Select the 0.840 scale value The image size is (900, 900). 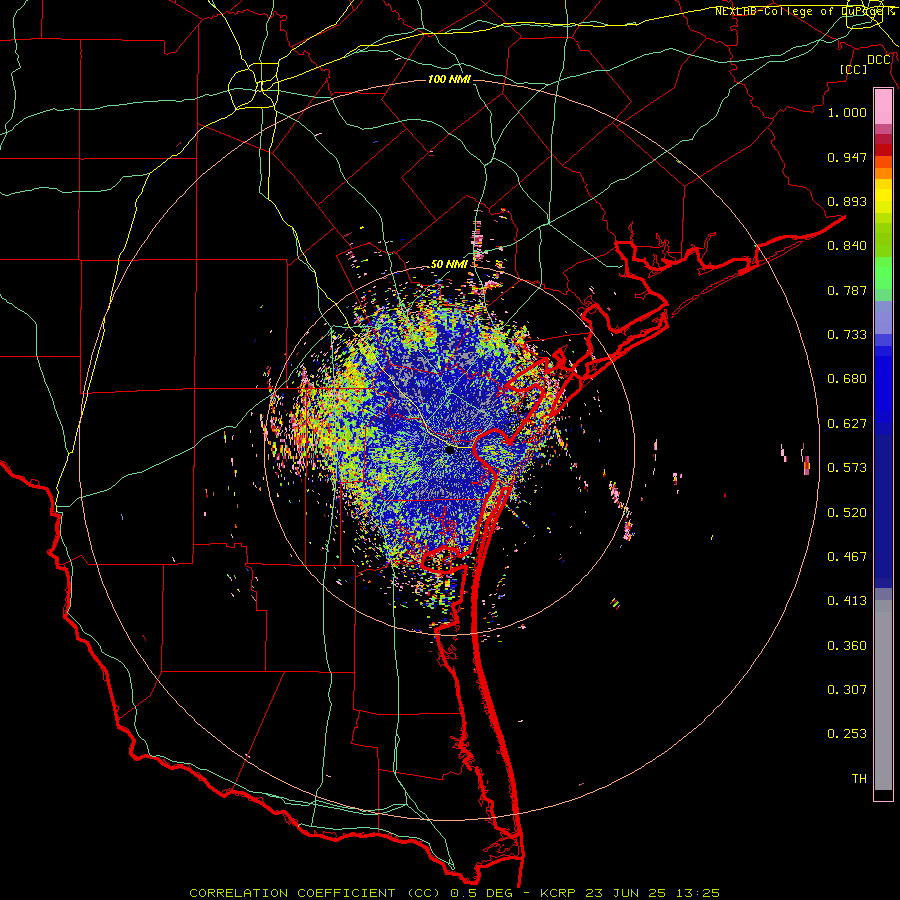847,246
